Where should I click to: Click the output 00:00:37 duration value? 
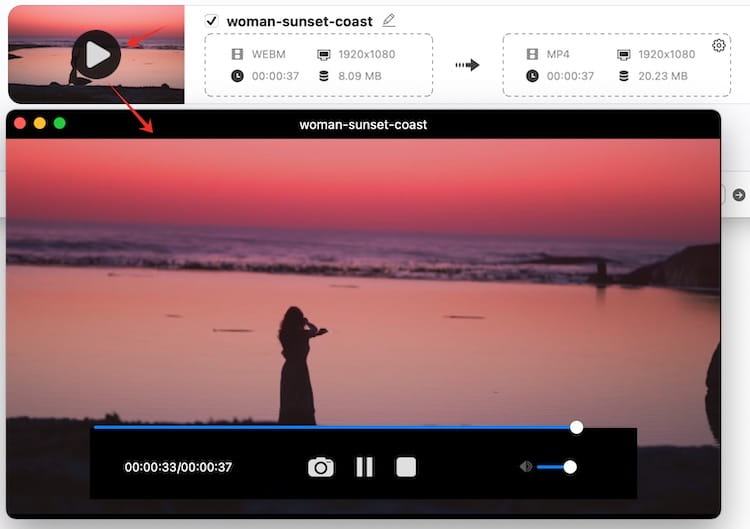pyautogui.click(x=570, y=76)
